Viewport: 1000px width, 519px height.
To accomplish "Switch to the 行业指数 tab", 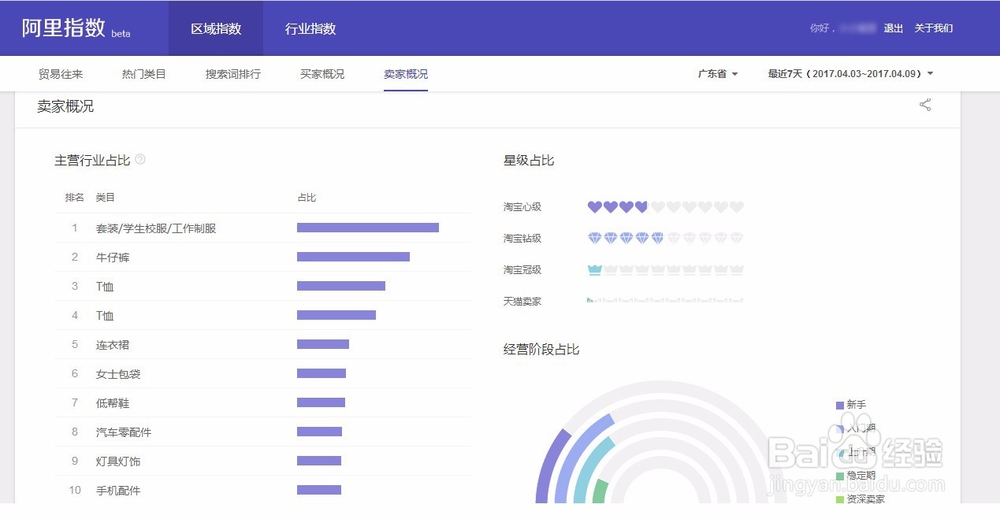I will point(310,29).
